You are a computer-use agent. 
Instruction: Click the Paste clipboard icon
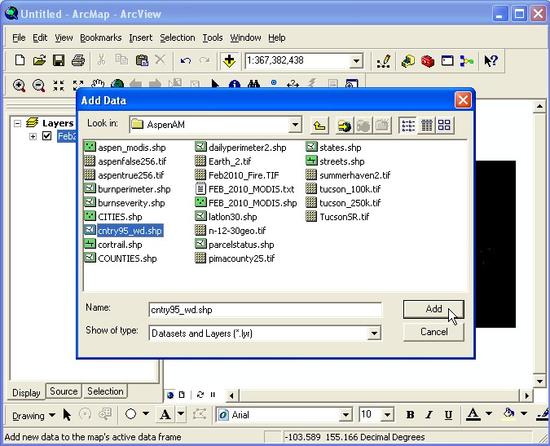142,60
